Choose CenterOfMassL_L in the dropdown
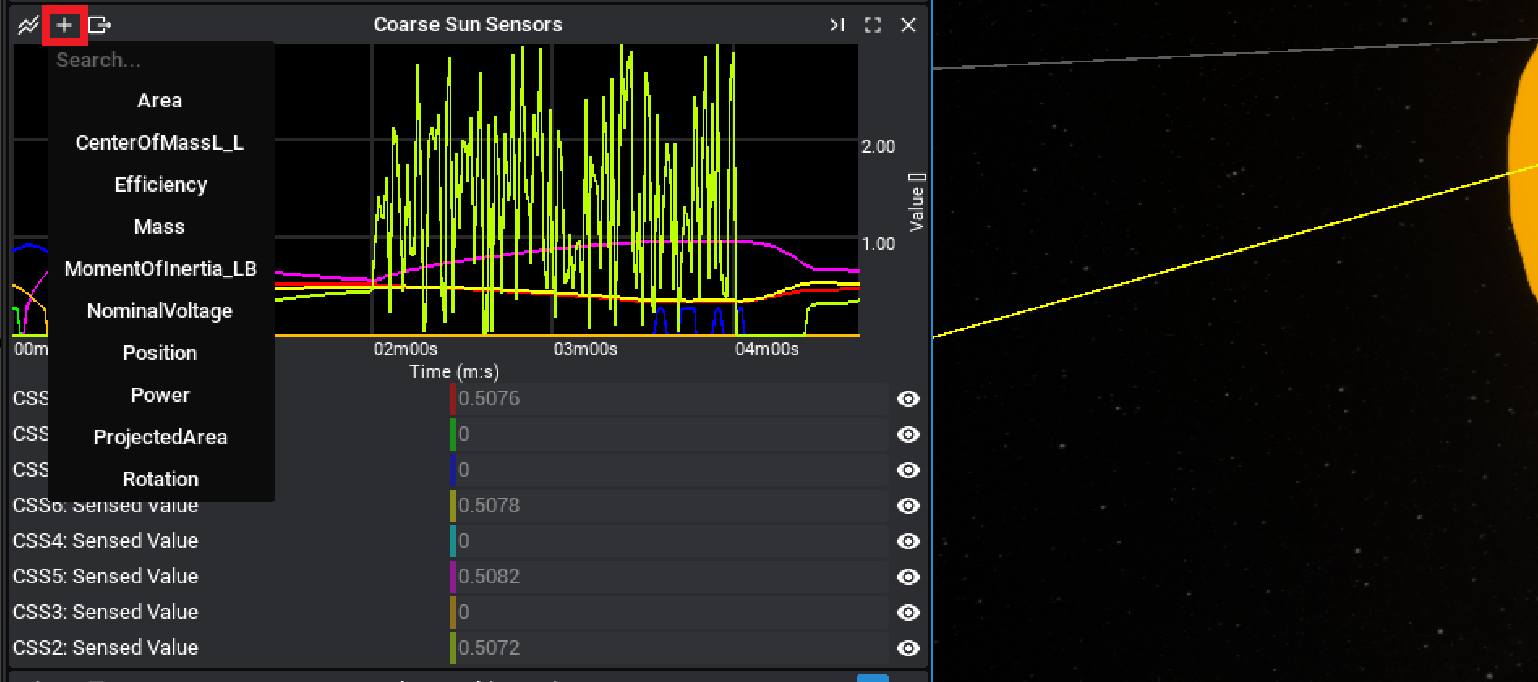1538x682 pixels. (x=160, y=143)
